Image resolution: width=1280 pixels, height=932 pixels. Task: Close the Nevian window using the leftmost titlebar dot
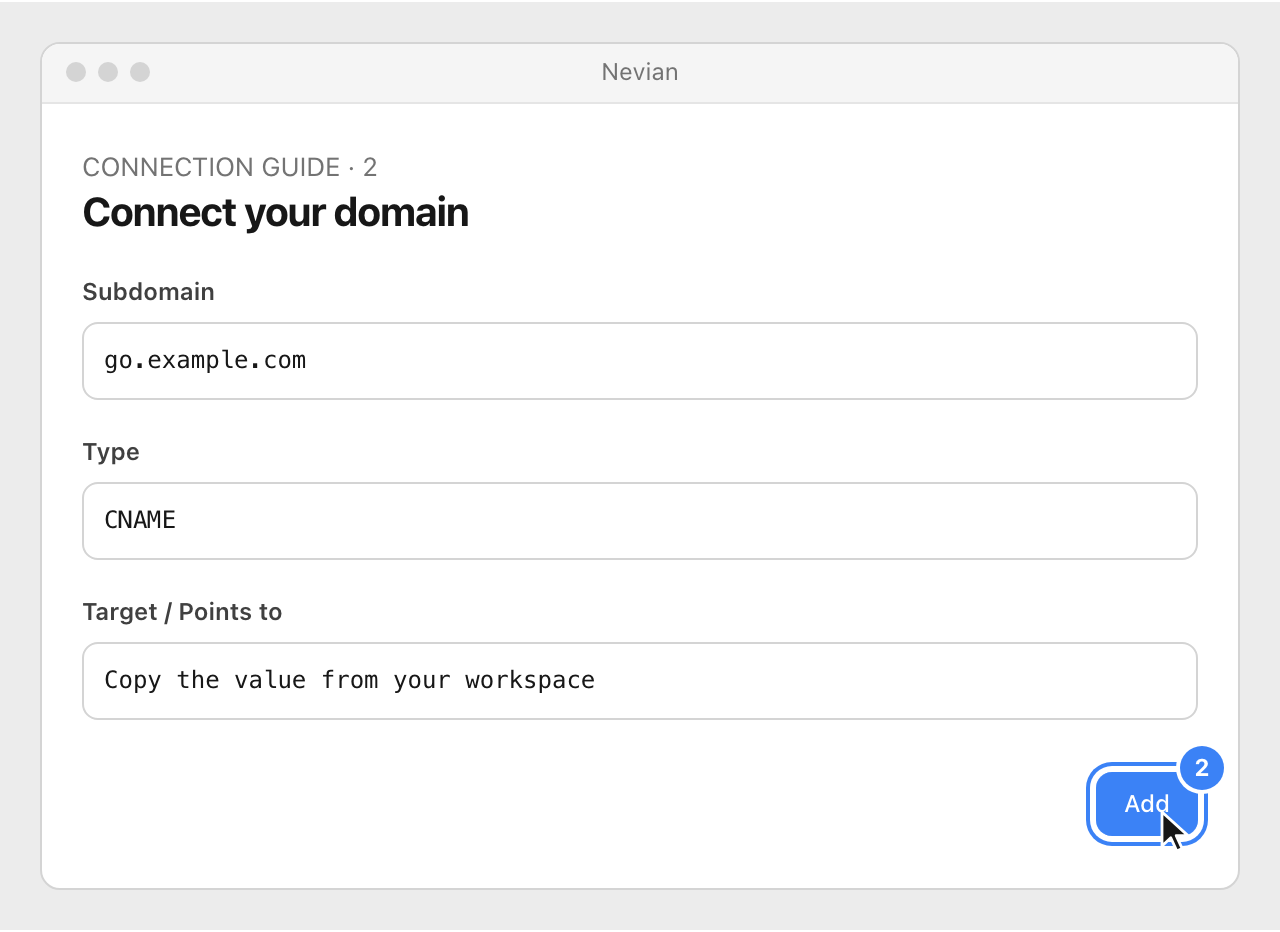point(76,72)
